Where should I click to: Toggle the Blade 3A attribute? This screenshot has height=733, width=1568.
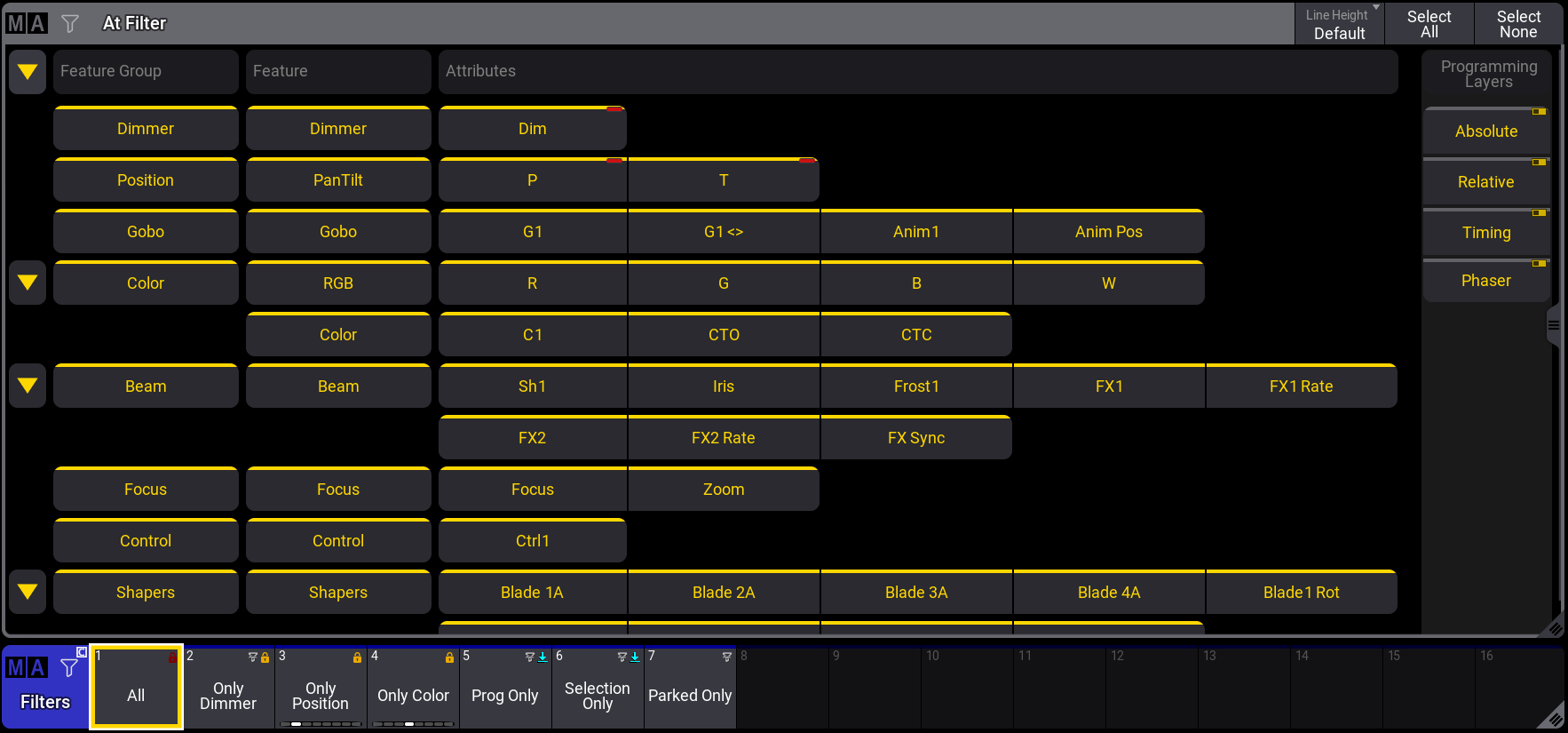point(916,593)
